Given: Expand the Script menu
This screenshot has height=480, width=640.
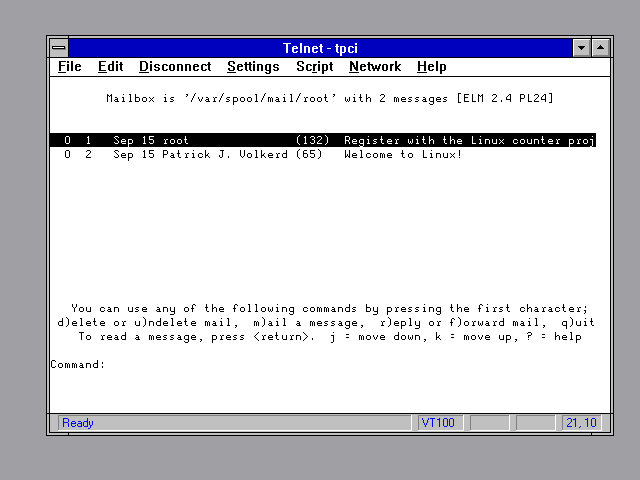Looking at the screenshot, I should pyautogui.click(x=314, y=67).
